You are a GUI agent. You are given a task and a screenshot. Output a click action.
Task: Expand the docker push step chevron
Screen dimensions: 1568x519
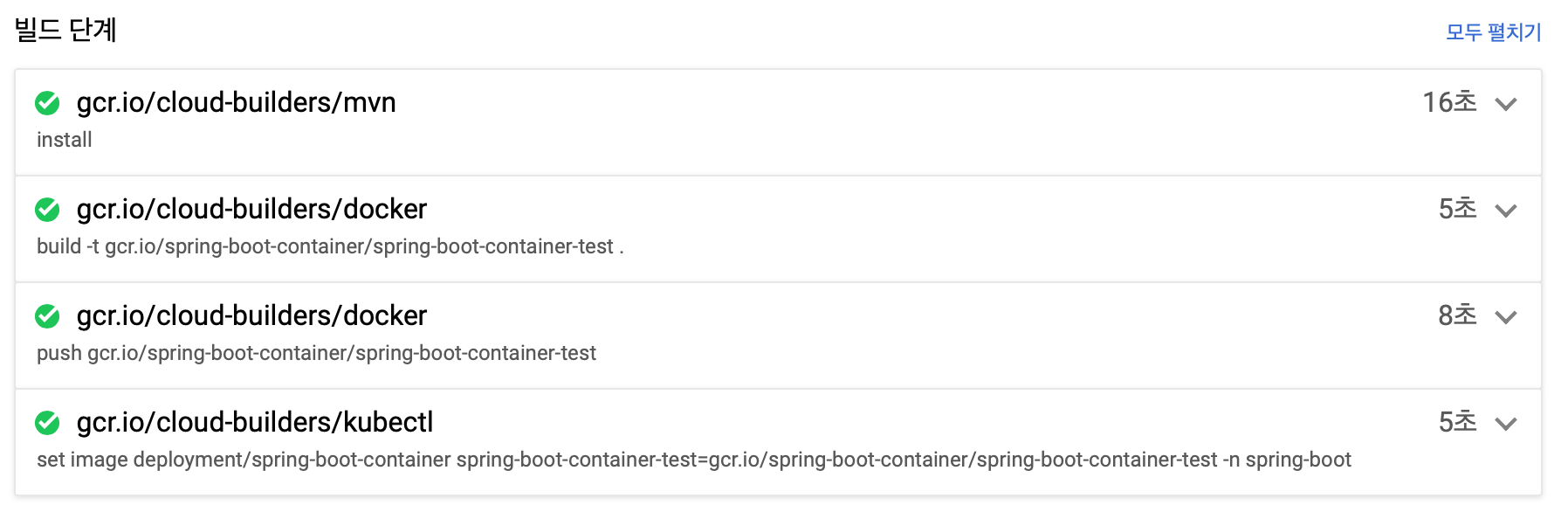(x=1505, y=317)
